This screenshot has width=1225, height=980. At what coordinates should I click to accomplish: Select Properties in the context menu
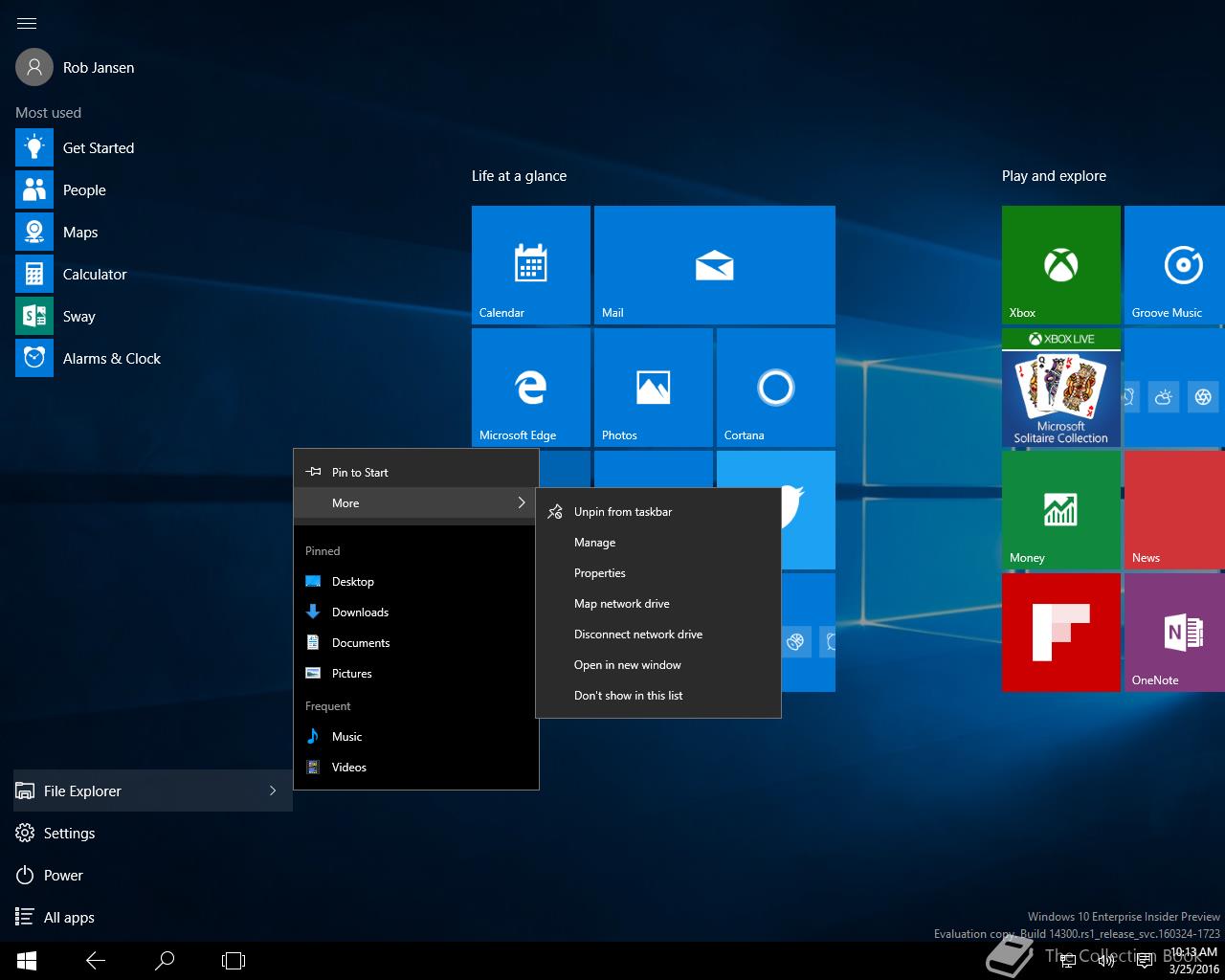point(658,572)
